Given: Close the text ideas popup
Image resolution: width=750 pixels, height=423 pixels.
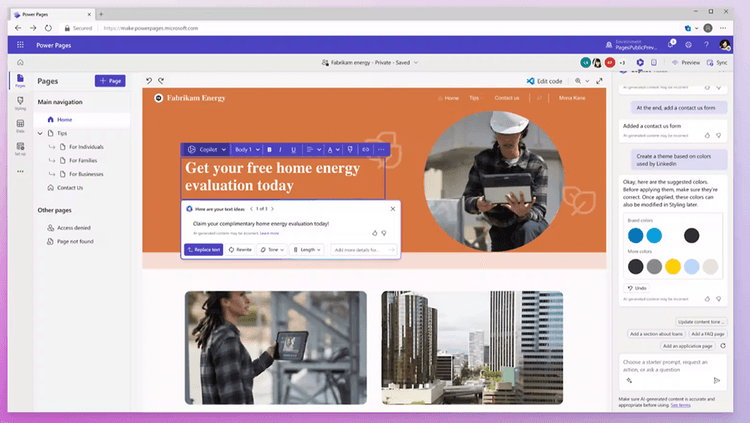Looking at the screenshot, I should (393, 209).
